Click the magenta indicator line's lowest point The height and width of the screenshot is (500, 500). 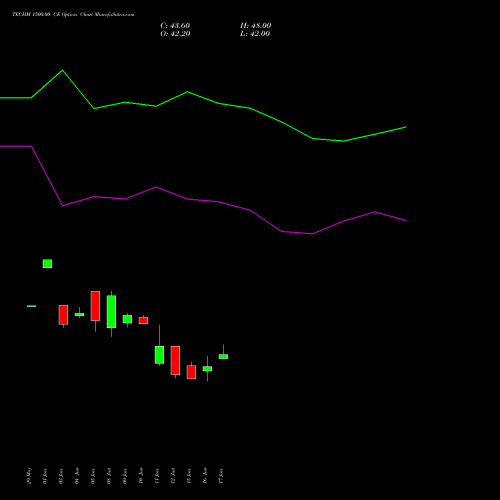click(x=312, y=234)
